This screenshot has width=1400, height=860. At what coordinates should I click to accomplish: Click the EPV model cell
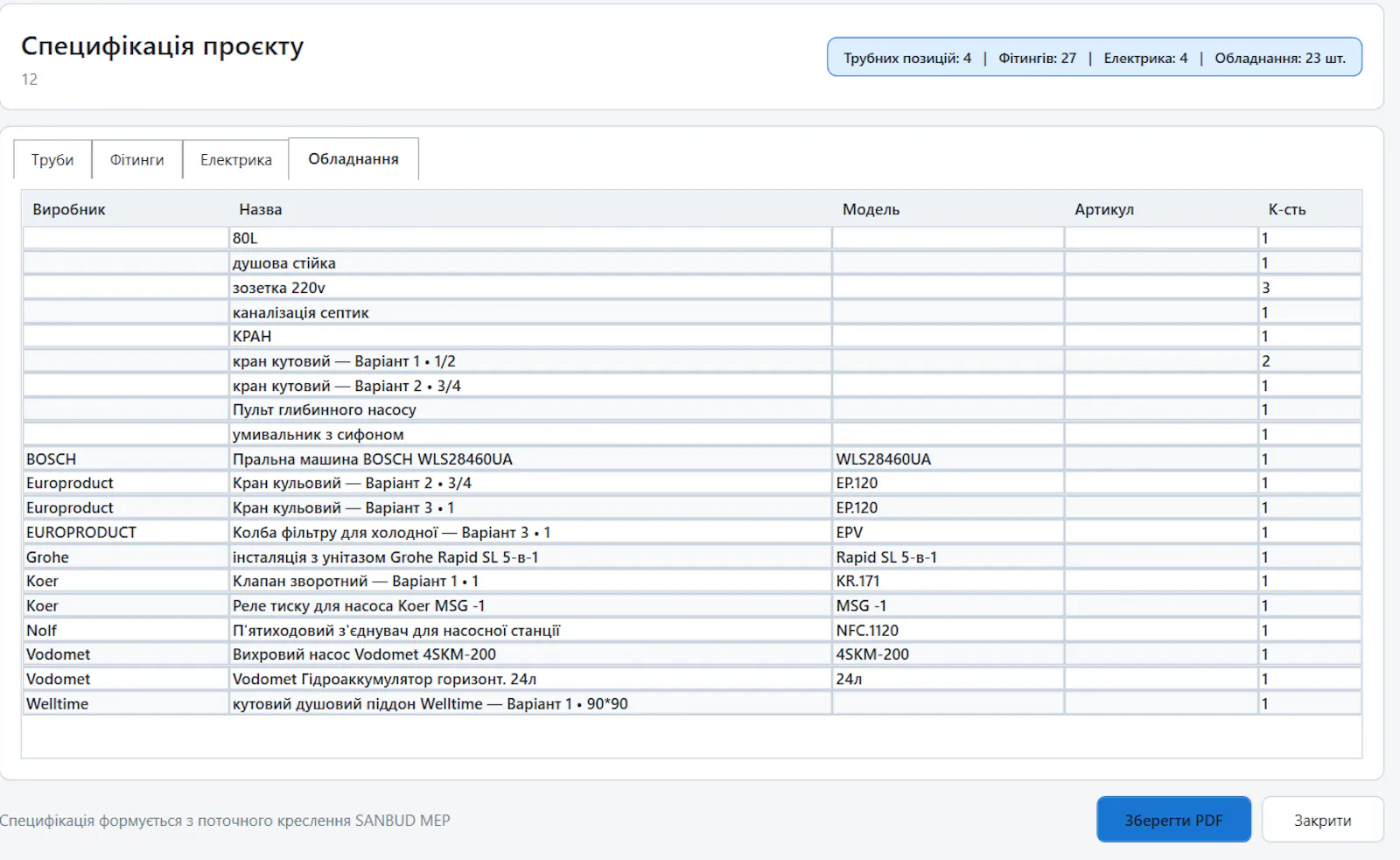(948, 532)
